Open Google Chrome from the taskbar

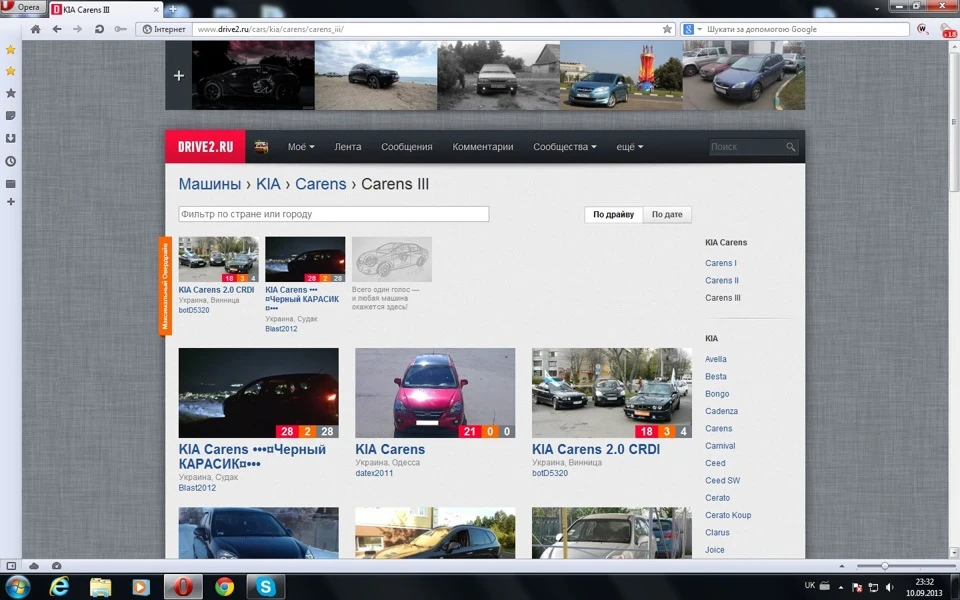click(224, 587)
